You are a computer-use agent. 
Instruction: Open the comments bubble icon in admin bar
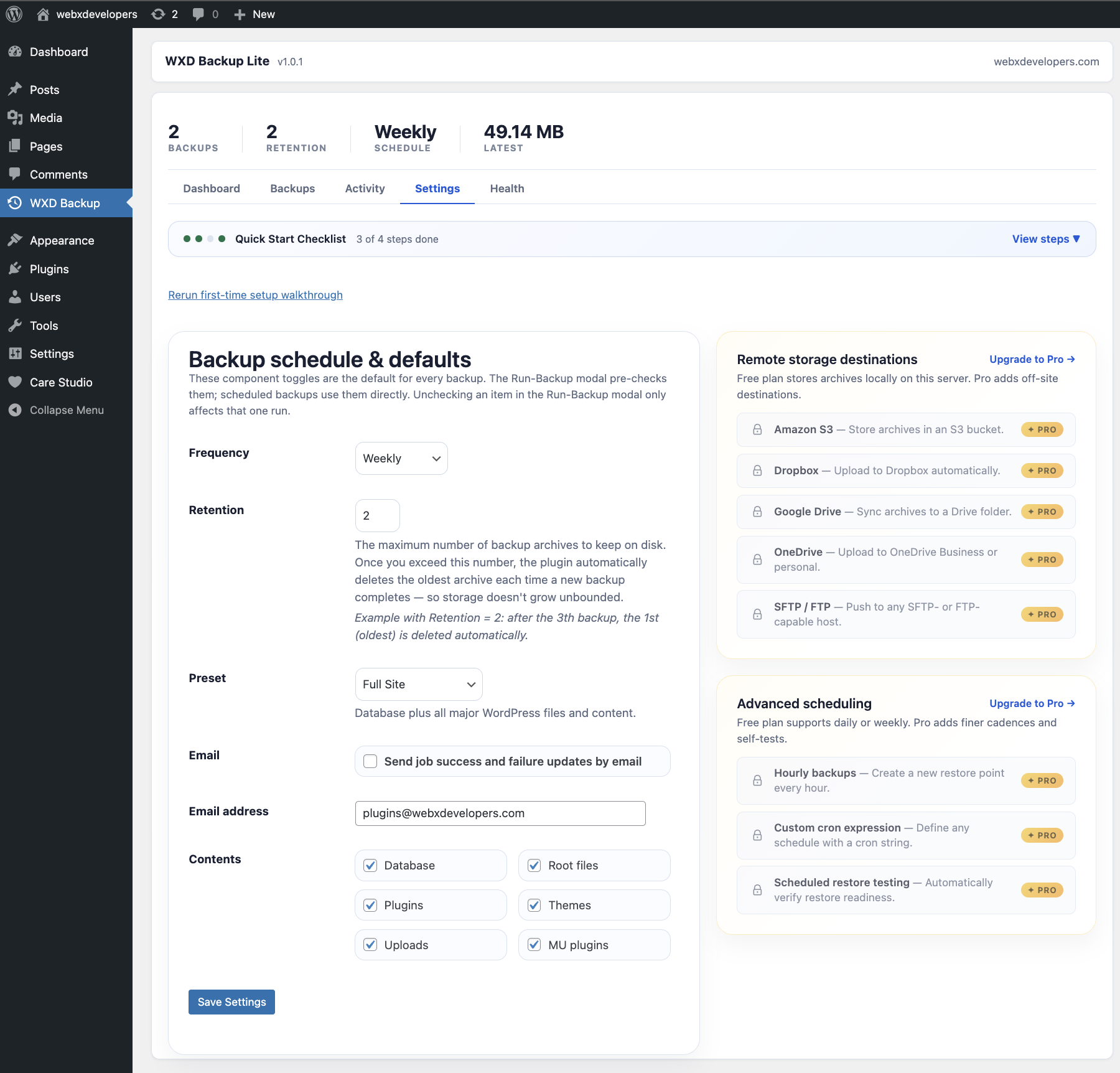pyautogui.click(x=198, y=14)
